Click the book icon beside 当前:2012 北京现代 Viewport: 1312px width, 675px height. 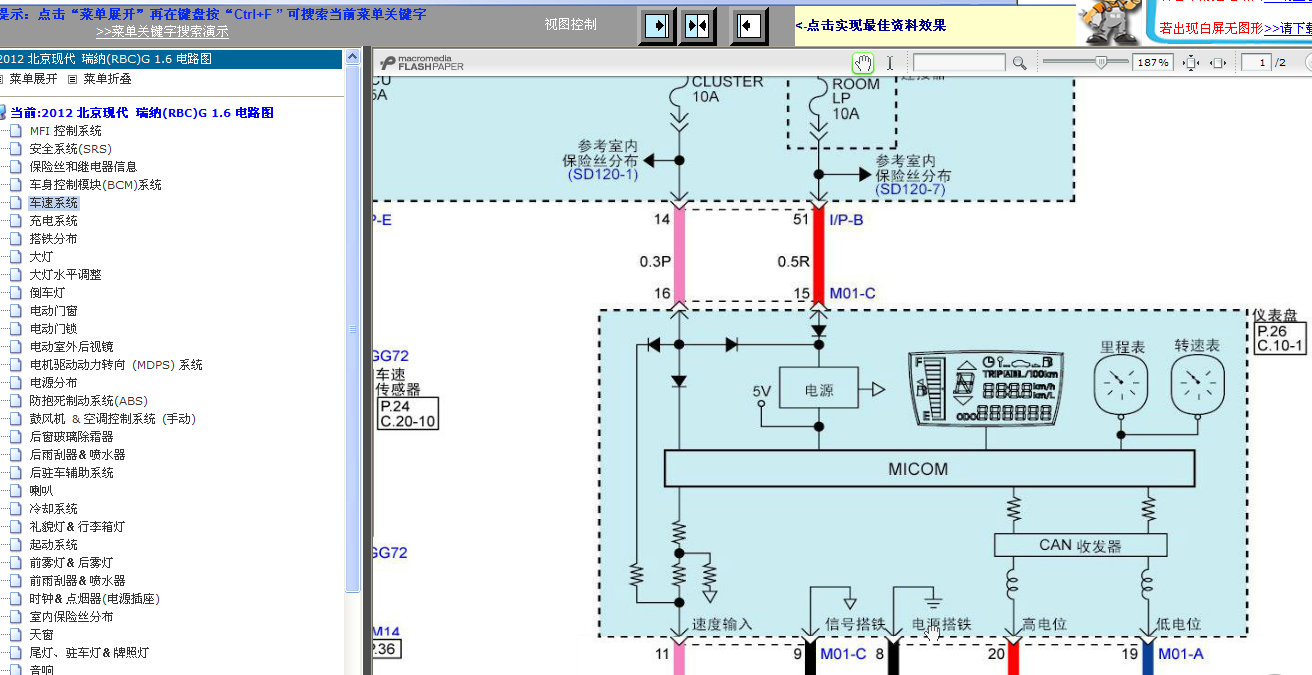pos(4,113)
